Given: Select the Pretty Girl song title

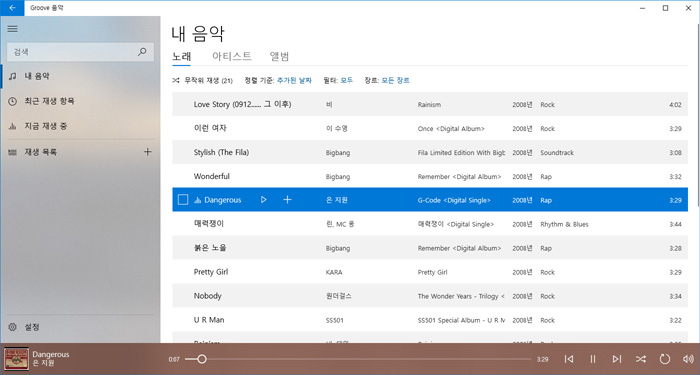Looking at the screenshot, I should click(211, 272).
